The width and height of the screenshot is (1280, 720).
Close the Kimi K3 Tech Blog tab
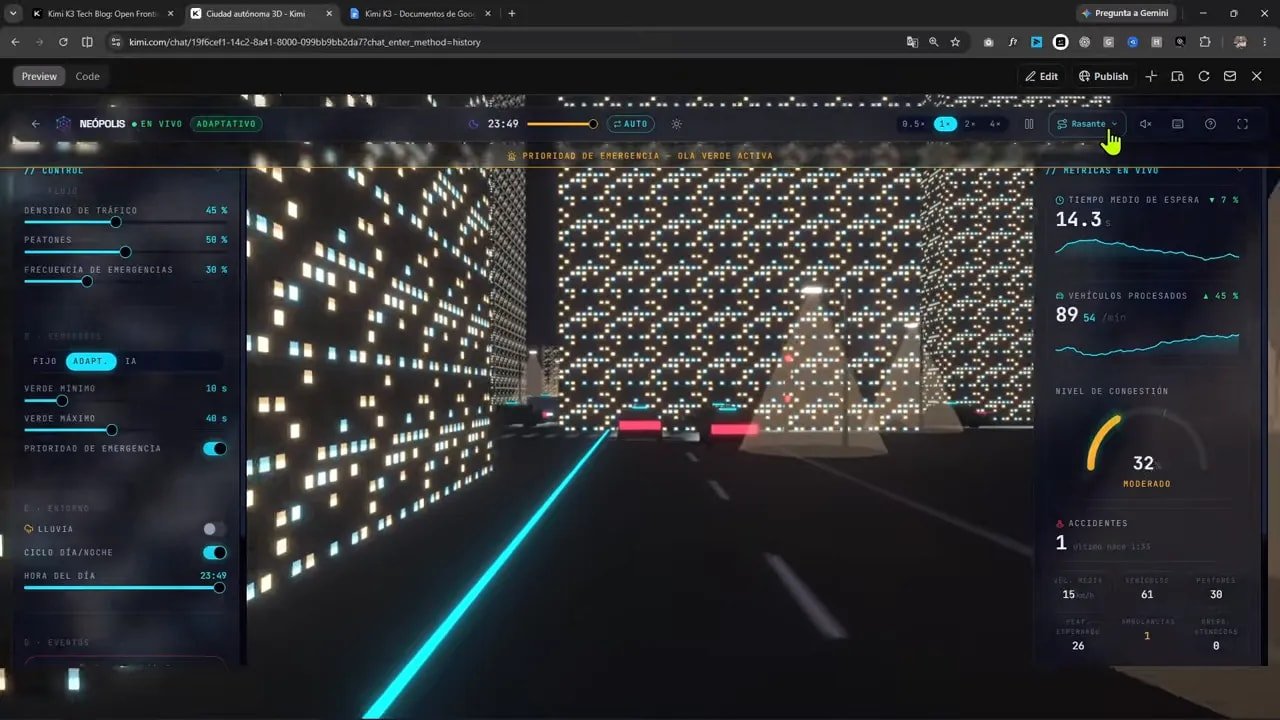point(168,13)
